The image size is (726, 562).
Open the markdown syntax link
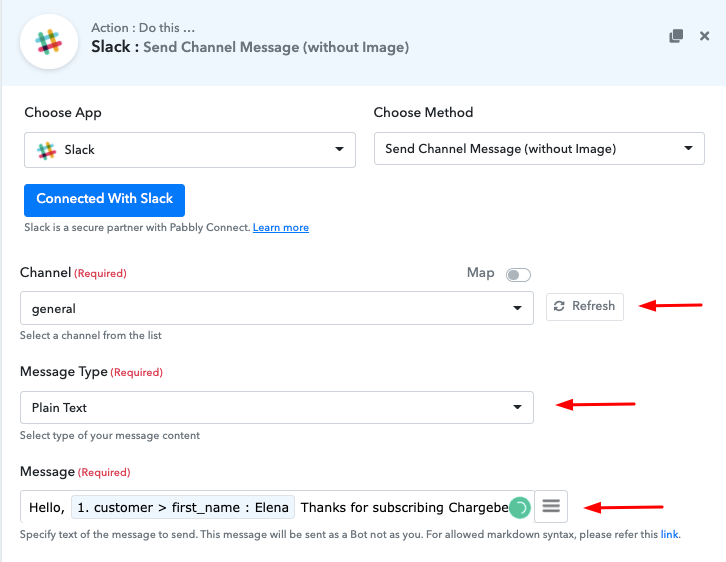(670, 534)
